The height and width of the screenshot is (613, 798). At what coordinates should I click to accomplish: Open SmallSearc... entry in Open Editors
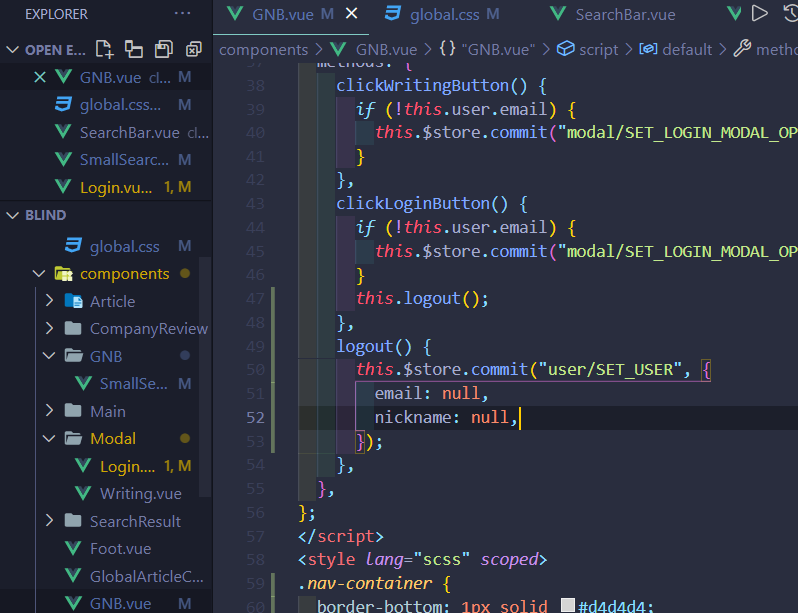click(x=106, y=160)
